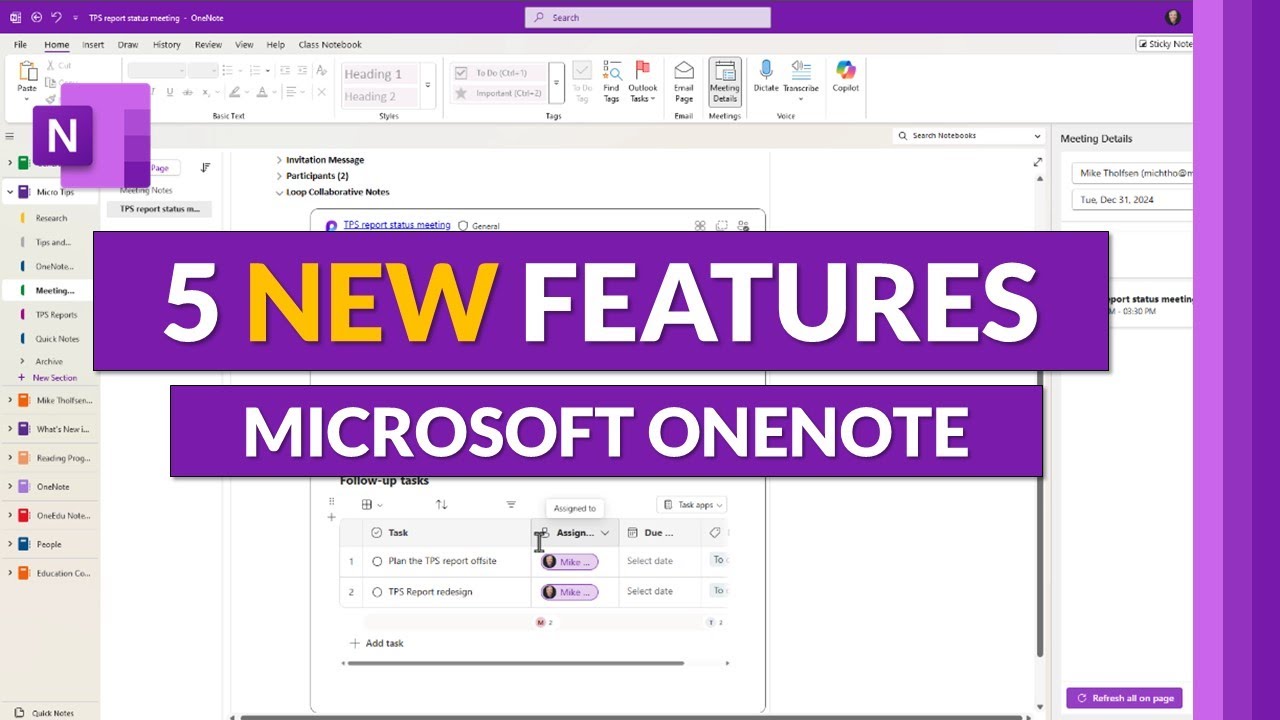The image size is (1280, 720).
Task: Open the TPS Reports section
Action: (56, 315)
